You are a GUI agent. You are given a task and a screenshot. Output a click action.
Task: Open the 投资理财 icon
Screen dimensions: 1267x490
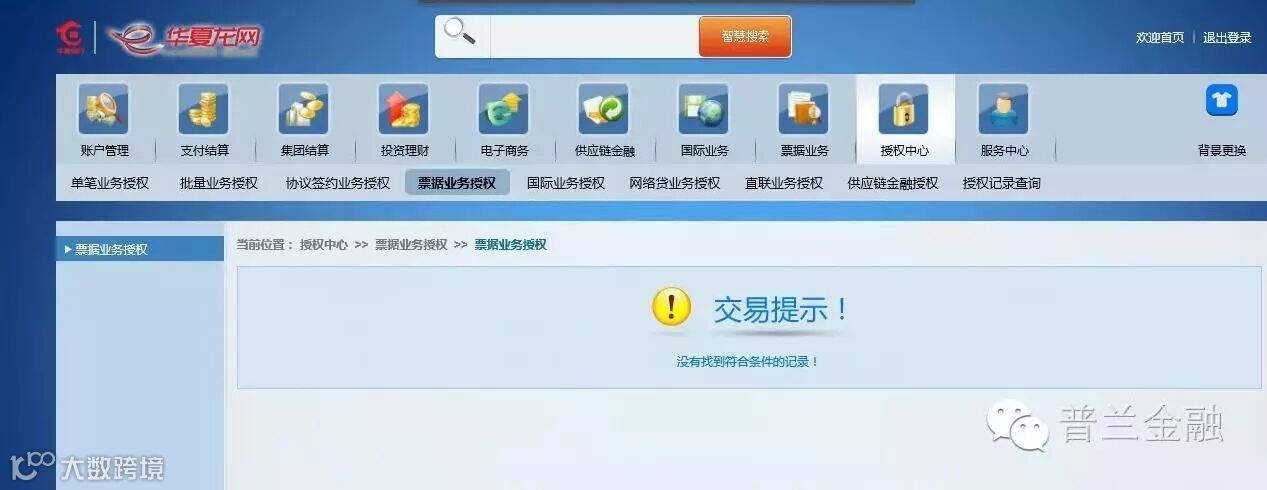coord(404,109)
